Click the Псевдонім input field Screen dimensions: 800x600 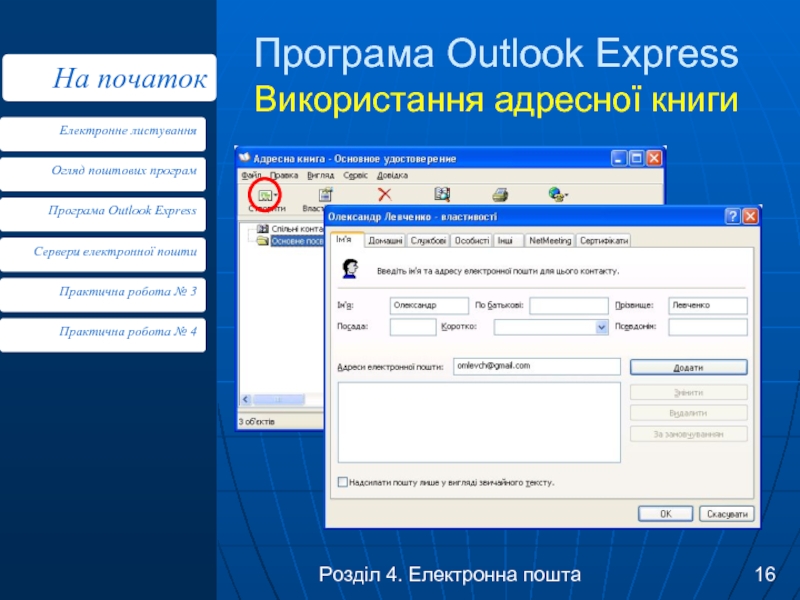pos(708,327)
